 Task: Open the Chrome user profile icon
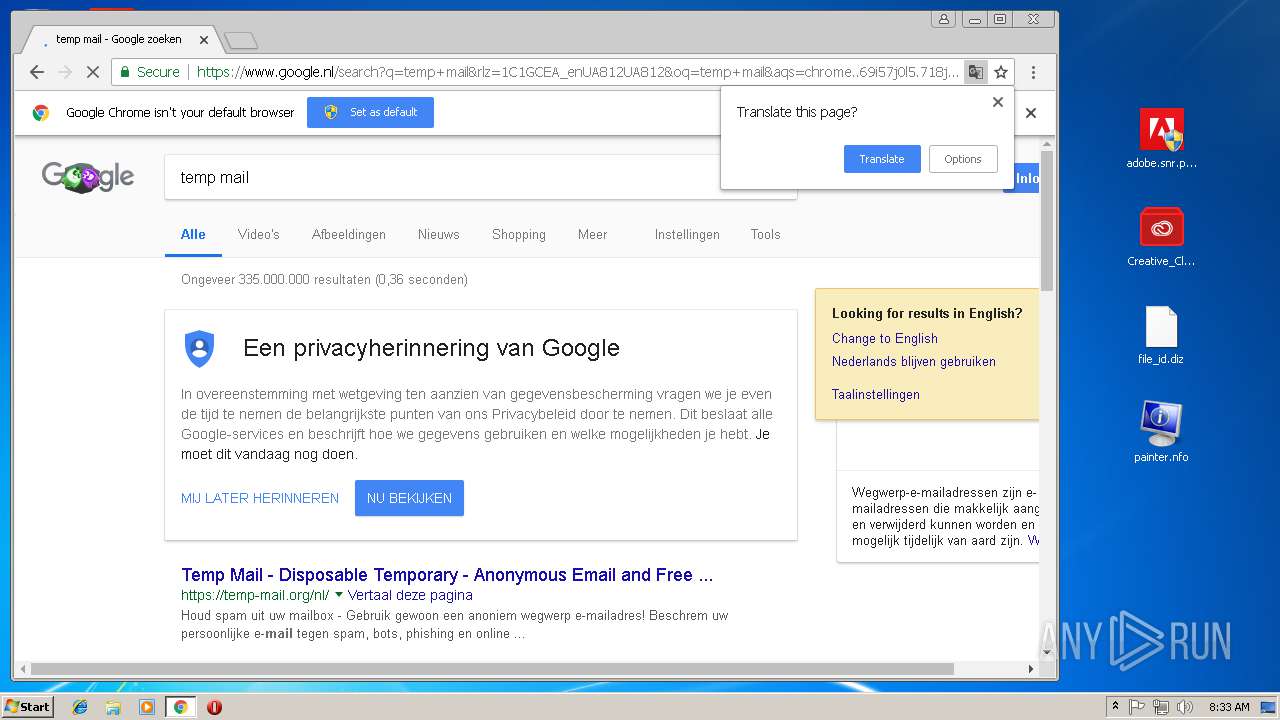point(943,19)
